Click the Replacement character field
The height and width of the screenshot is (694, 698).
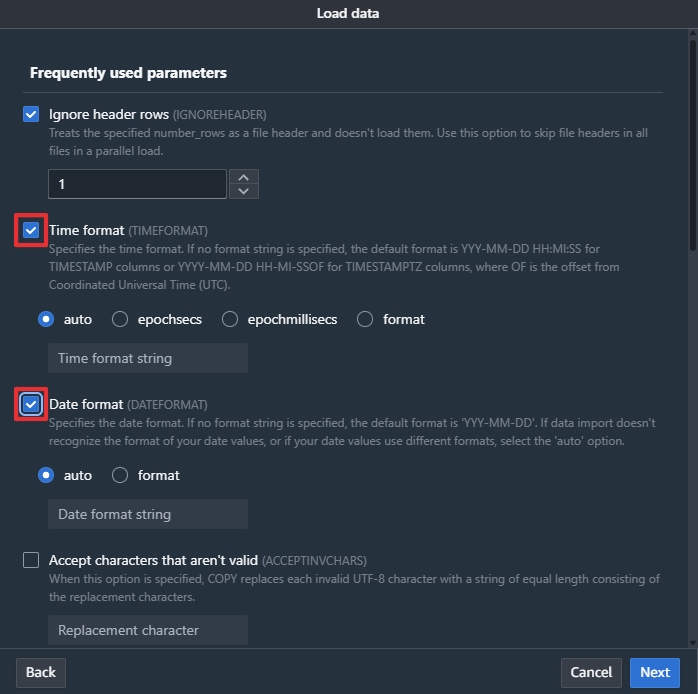pyautogui.click(x=147, y=630)
